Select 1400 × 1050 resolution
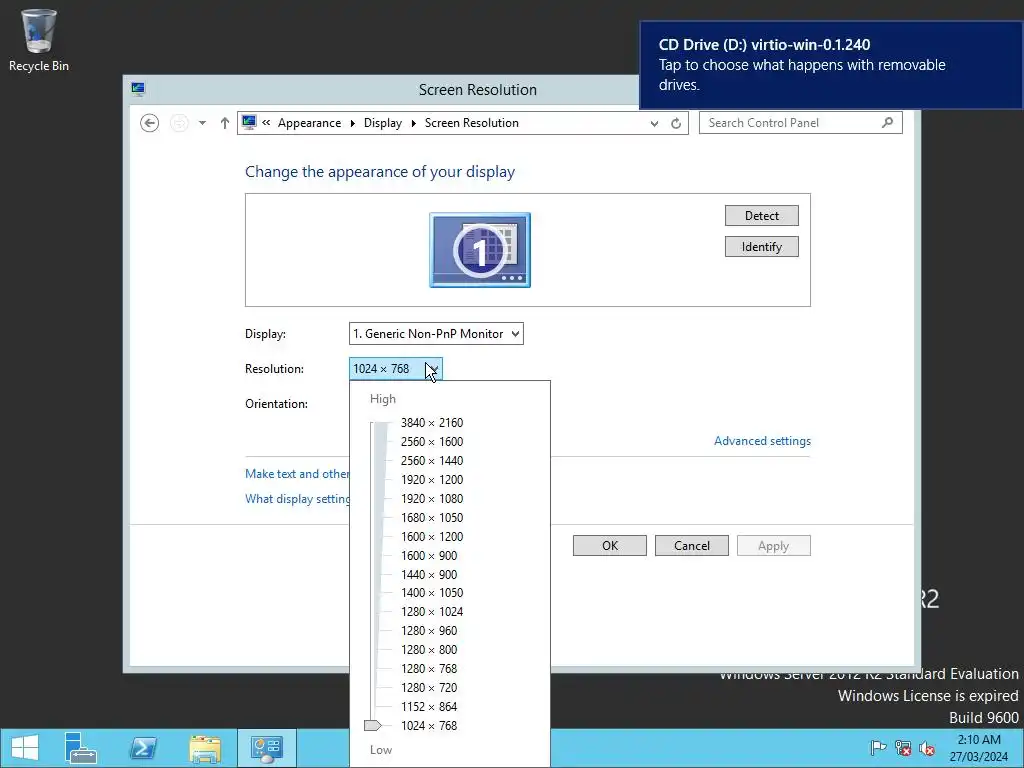Image resolution: width=1024 pixels, height=768 pixels. click(432, 592)
